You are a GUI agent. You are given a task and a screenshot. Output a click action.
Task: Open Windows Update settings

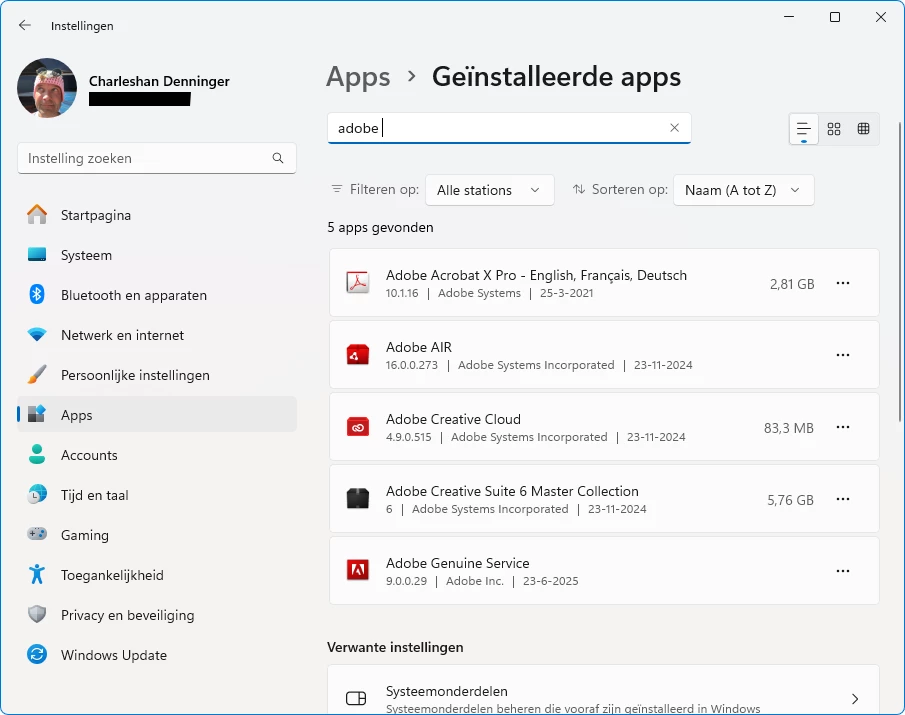coord(157,655)
